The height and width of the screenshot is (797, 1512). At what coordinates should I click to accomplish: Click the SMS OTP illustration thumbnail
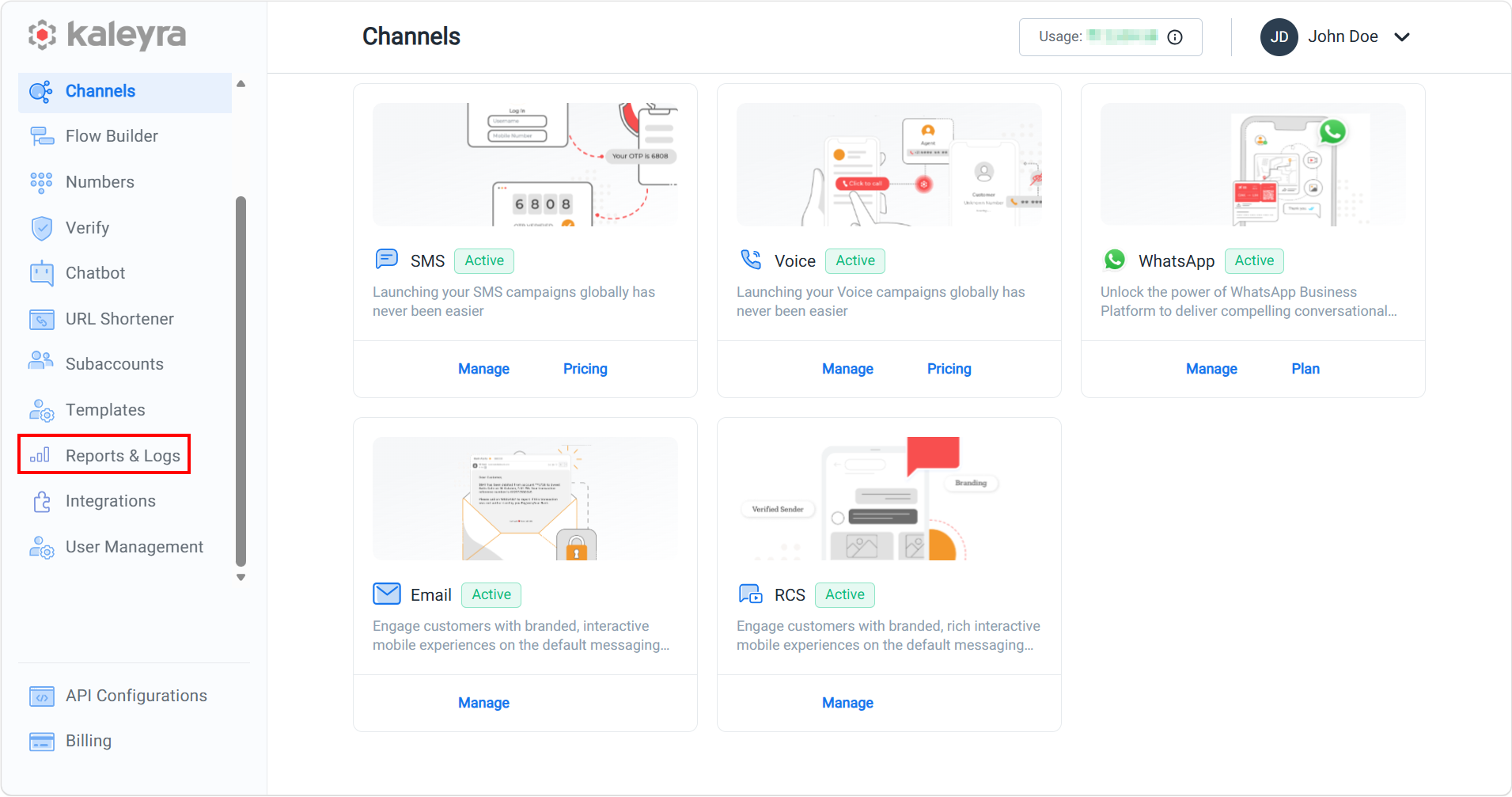pyautogui.click(x=525, y=165)
